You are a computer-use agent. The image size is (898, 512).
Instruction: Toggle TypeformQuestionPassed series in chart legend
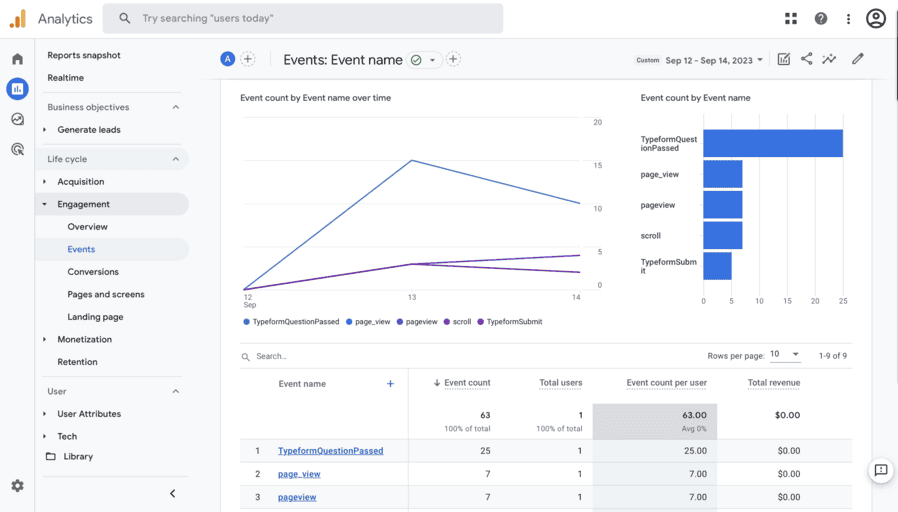tap(295, 322)
